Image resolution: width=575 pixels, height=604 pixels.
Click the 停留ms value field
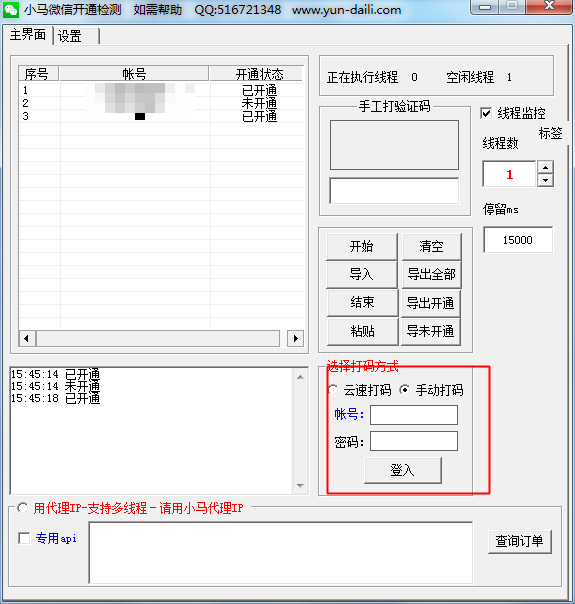(518, 240)
